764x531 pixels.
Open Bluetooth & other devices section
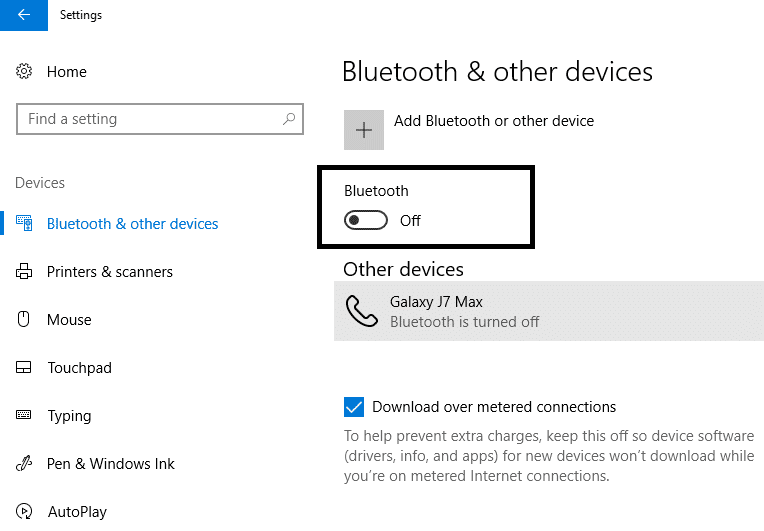coord(132,224)
